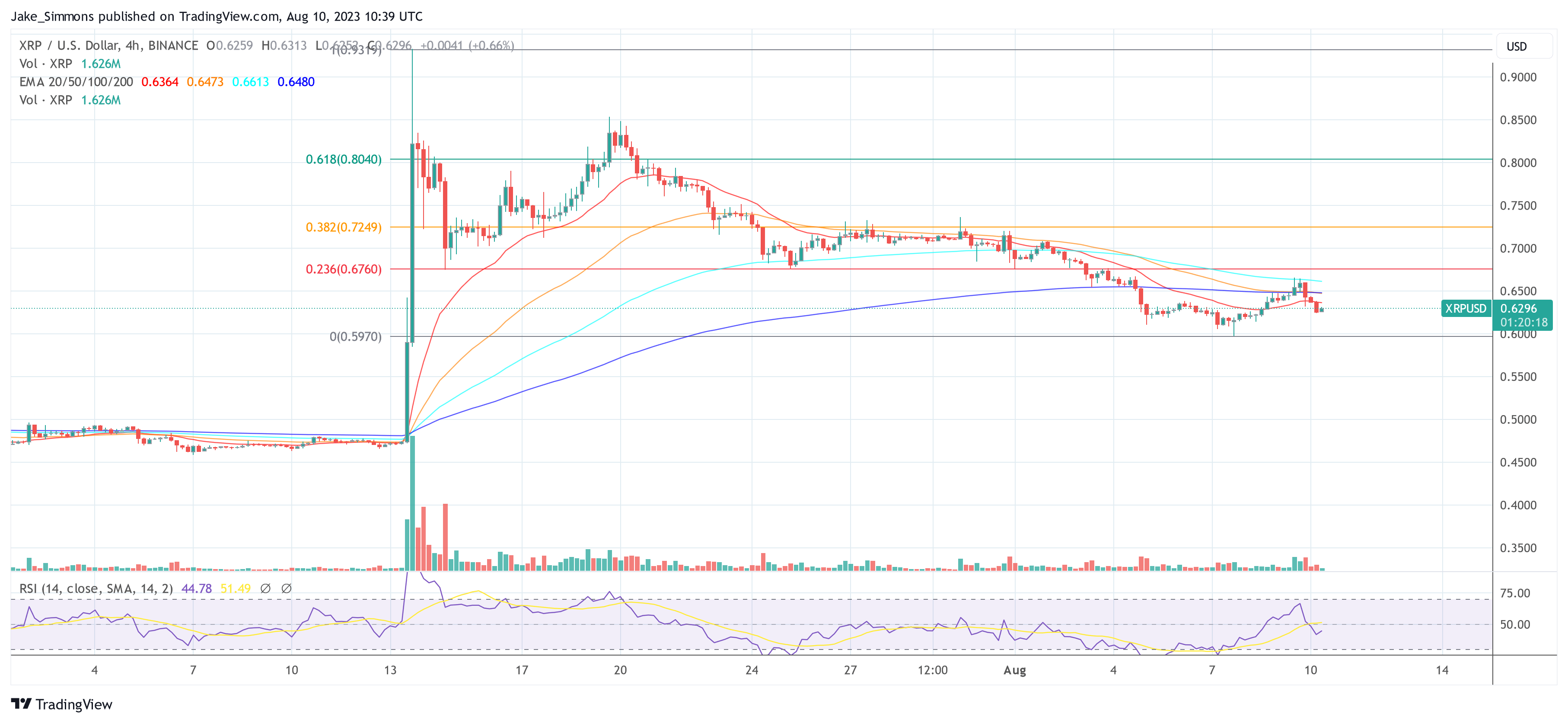The image size is (1568, 723).
Task: Click the current price tag 0.6296
Action: (1518, 308)
